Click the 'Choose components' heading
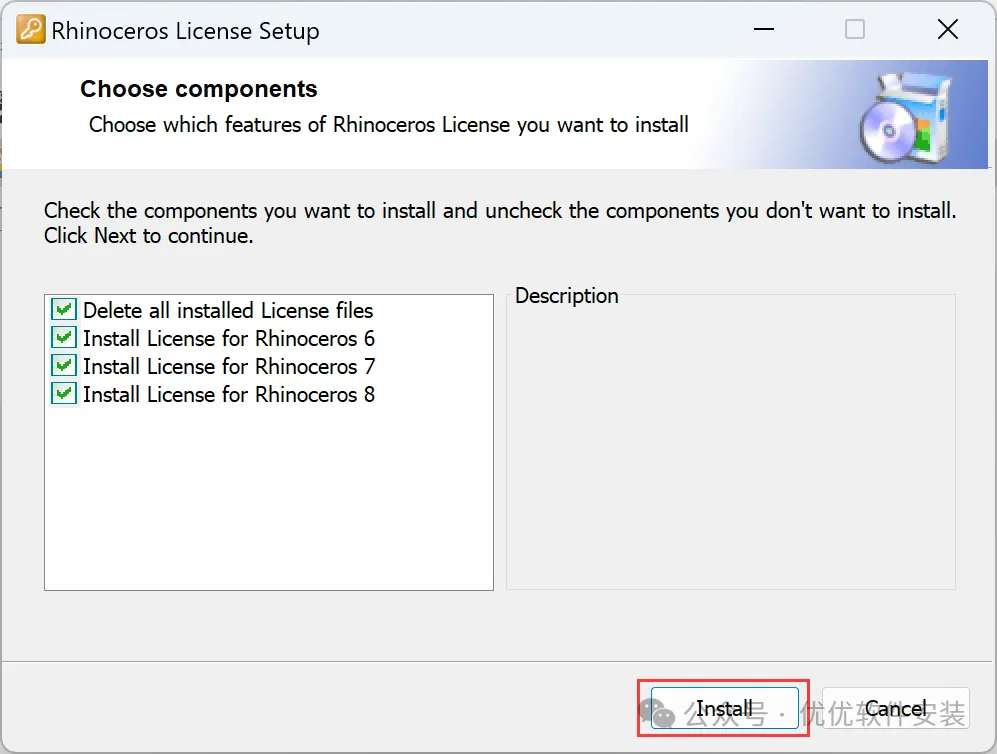The image size is (997, 754). [199, 89]
